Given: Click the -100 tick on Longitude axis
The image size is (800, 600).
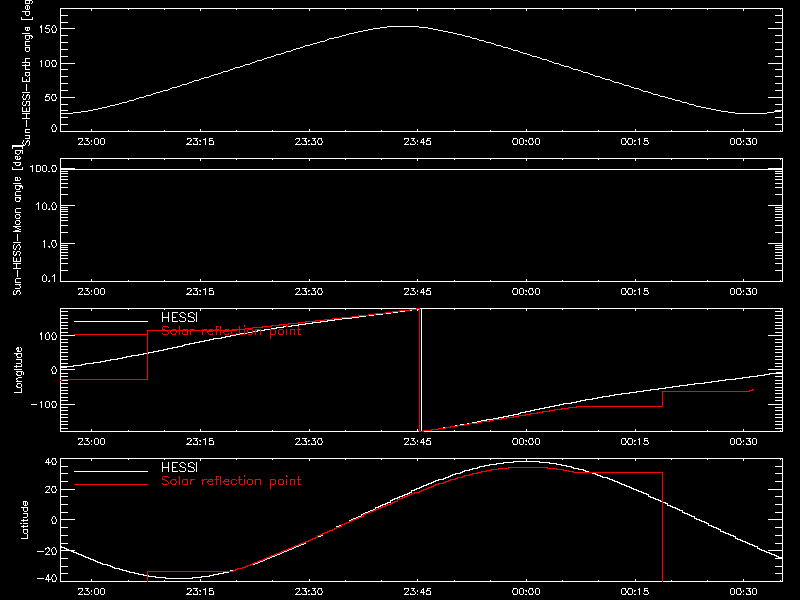Looking at the screenshot, I should click(x=44, y=404).
